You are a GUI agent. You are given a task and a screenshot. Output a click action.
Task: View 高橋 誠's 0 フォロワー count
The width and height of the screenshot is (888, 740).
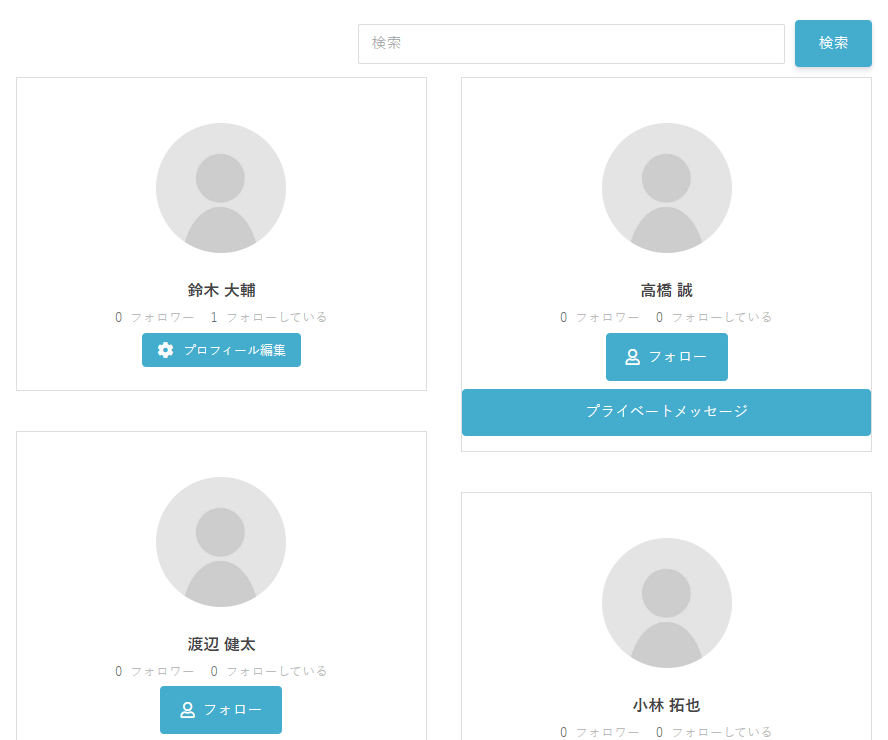click(599, 317)
